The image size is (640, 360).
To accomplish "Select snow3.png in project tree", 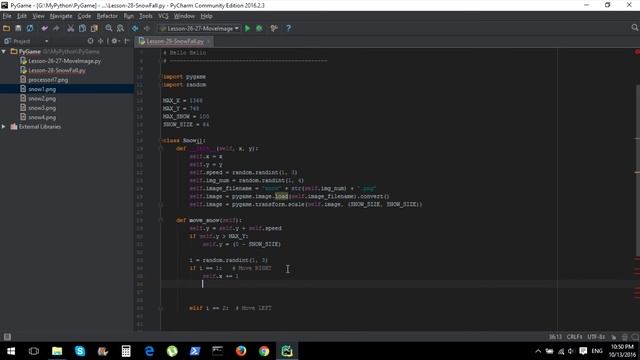I will (x=42, y=108).
